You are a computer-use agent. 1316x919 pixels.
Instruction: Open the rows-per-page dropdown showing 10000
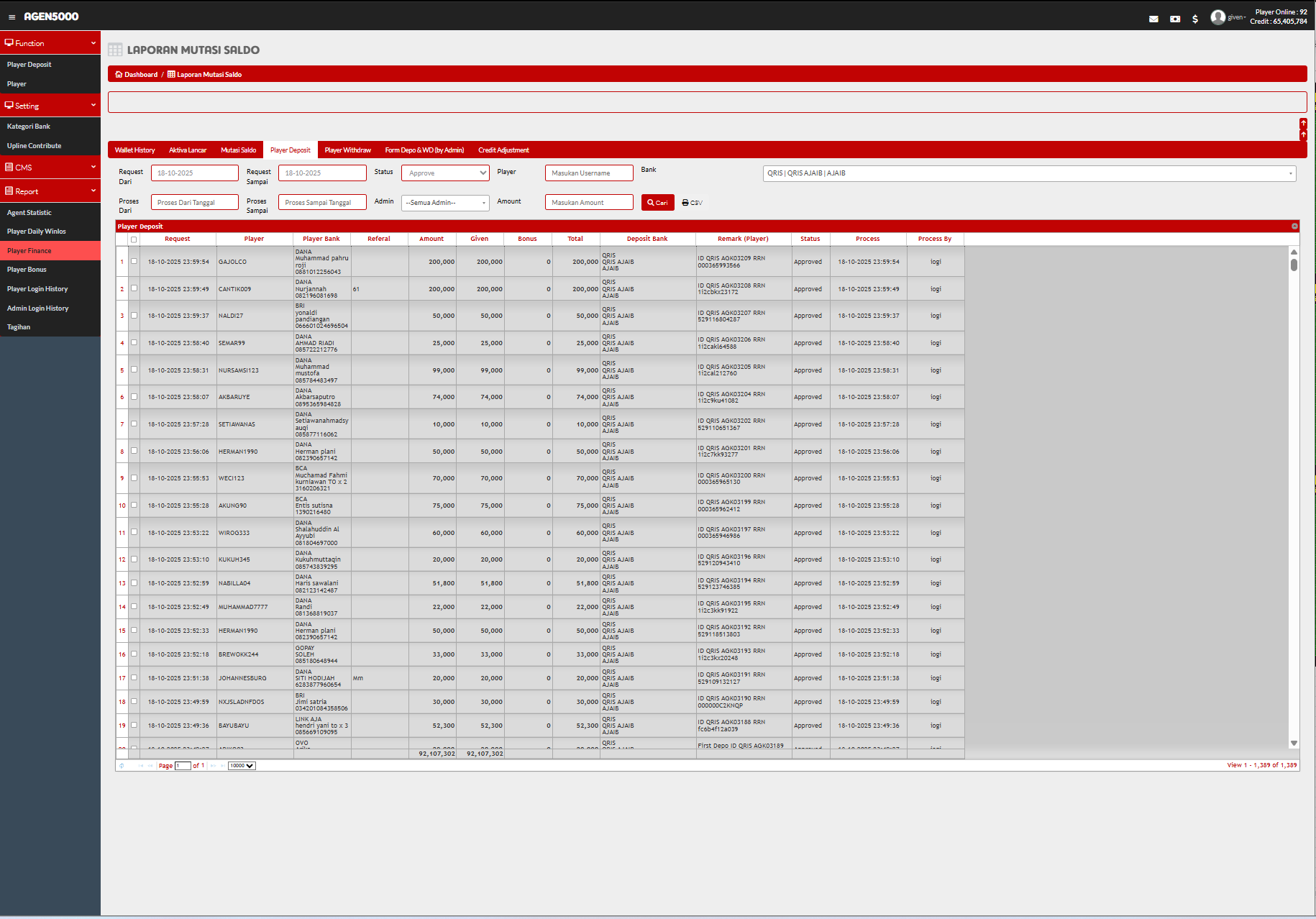click(x=242, y=766)
